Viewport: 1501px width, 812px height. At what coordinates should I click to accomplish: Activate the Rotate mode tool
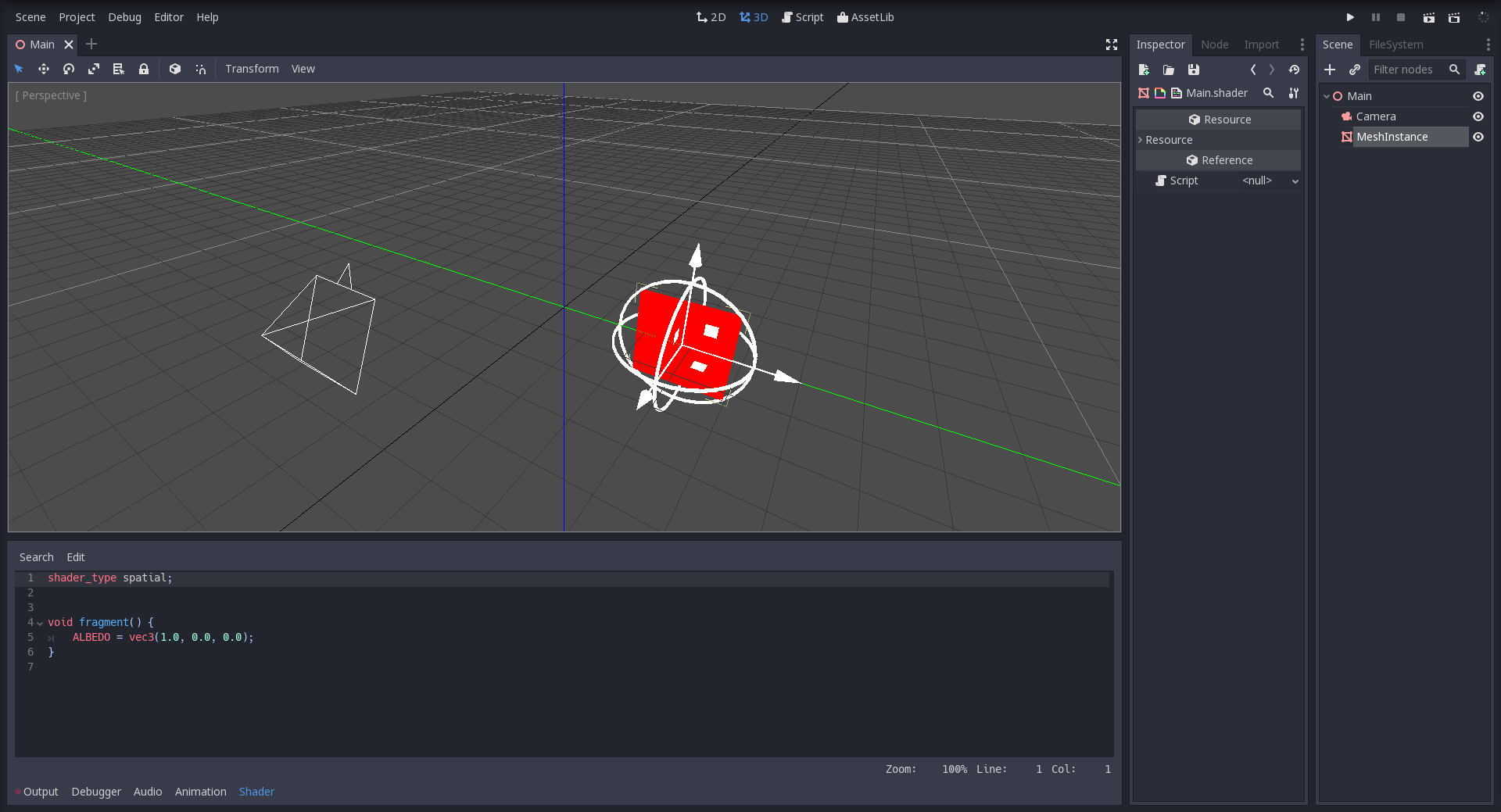pyautogui.click(x=69, y=69)
